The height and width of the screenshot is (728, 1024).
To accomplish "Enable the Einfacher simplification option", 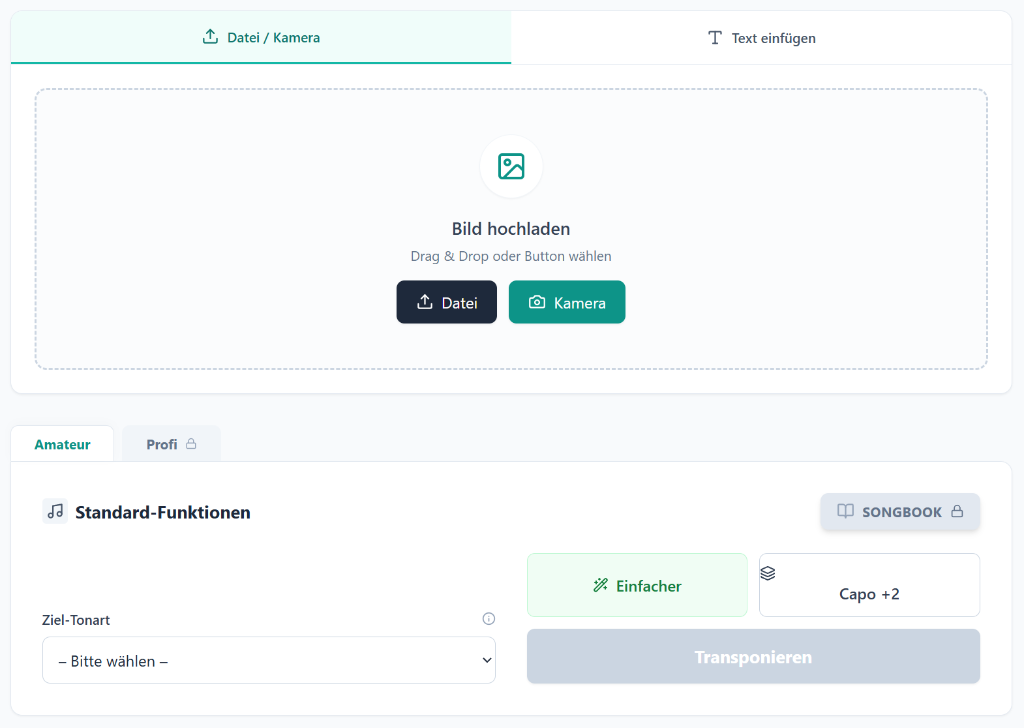I will tap(637, 584).
